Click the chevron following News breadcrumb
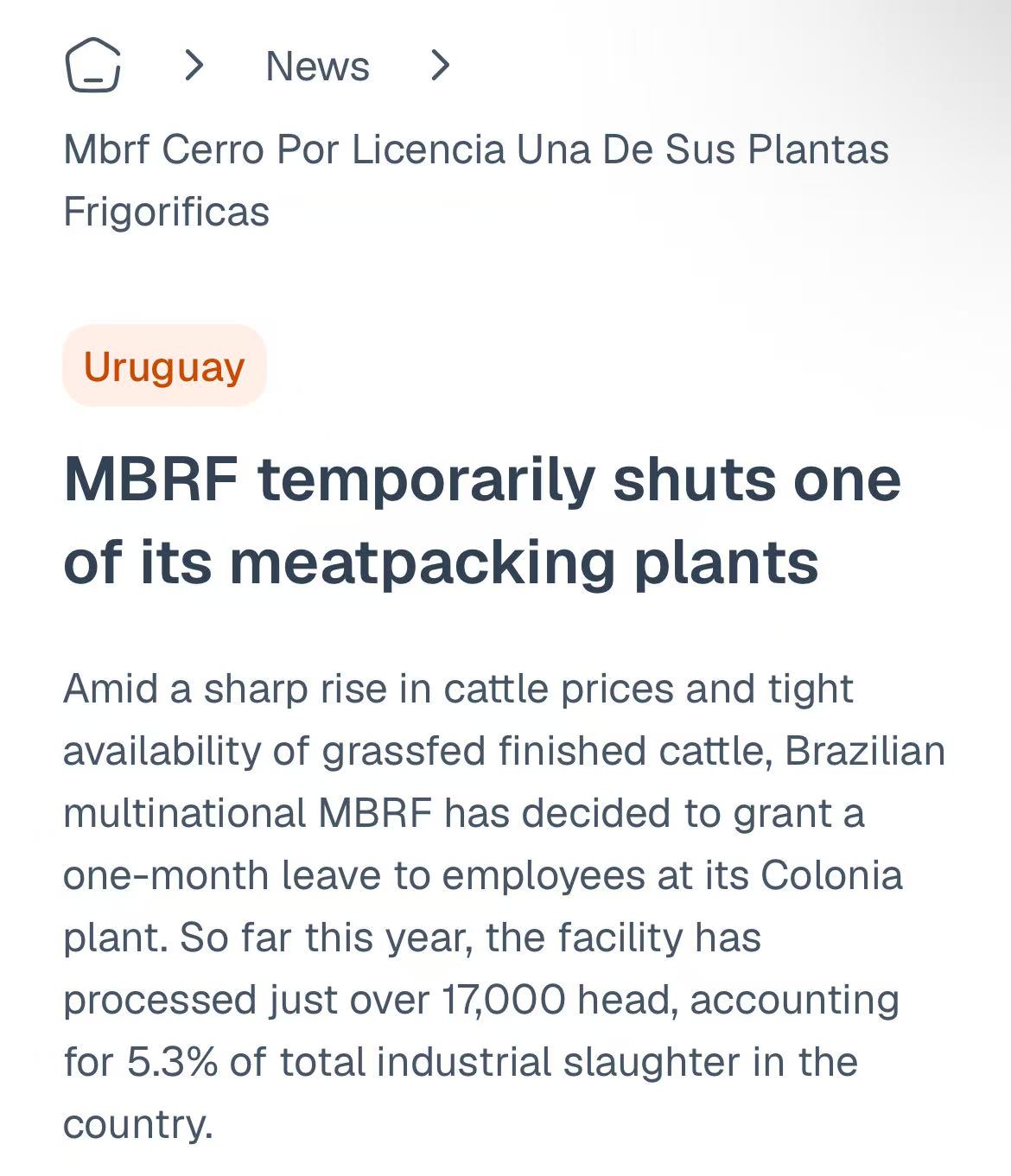The height and width of the screenshot is (1176, 1011). tap(440, 66)
